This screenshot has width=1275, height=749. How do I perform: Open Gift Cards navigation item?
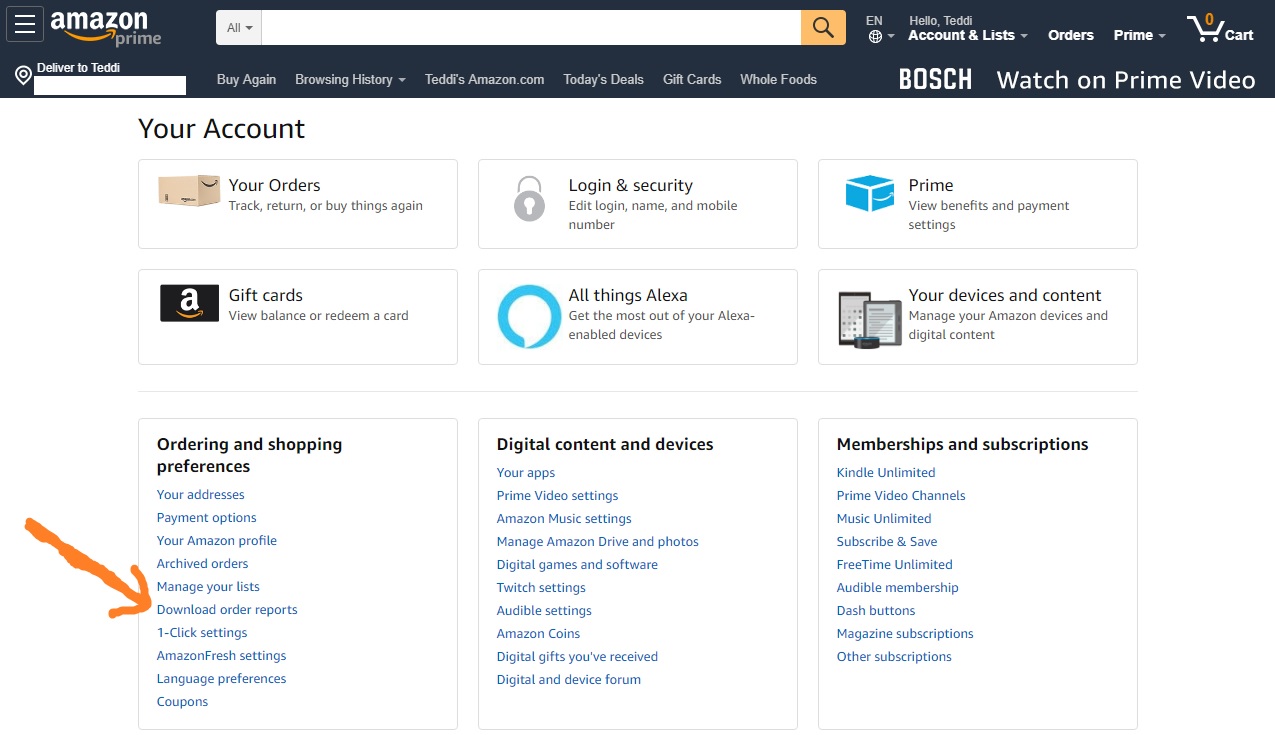pyautogui.click(x=692, y=79)
